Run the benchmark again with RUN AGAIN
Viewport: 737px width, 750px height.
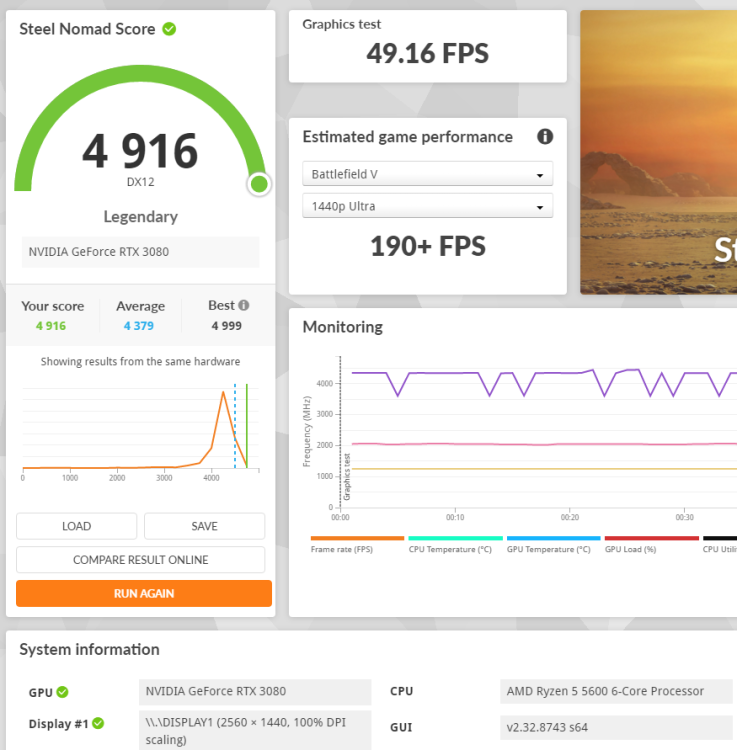coord(143,593)
